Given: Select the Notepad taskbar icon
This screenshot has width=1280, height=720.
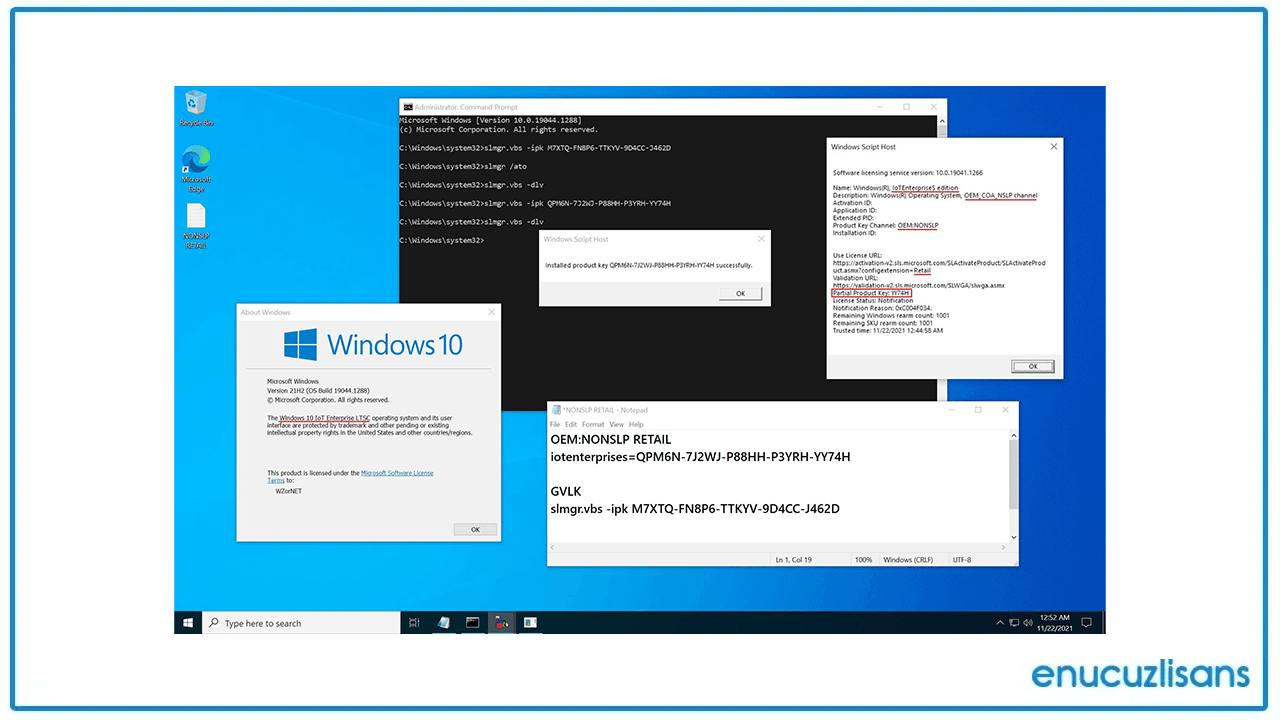Looking at the screenshot, I should click(x=443, y=623).
